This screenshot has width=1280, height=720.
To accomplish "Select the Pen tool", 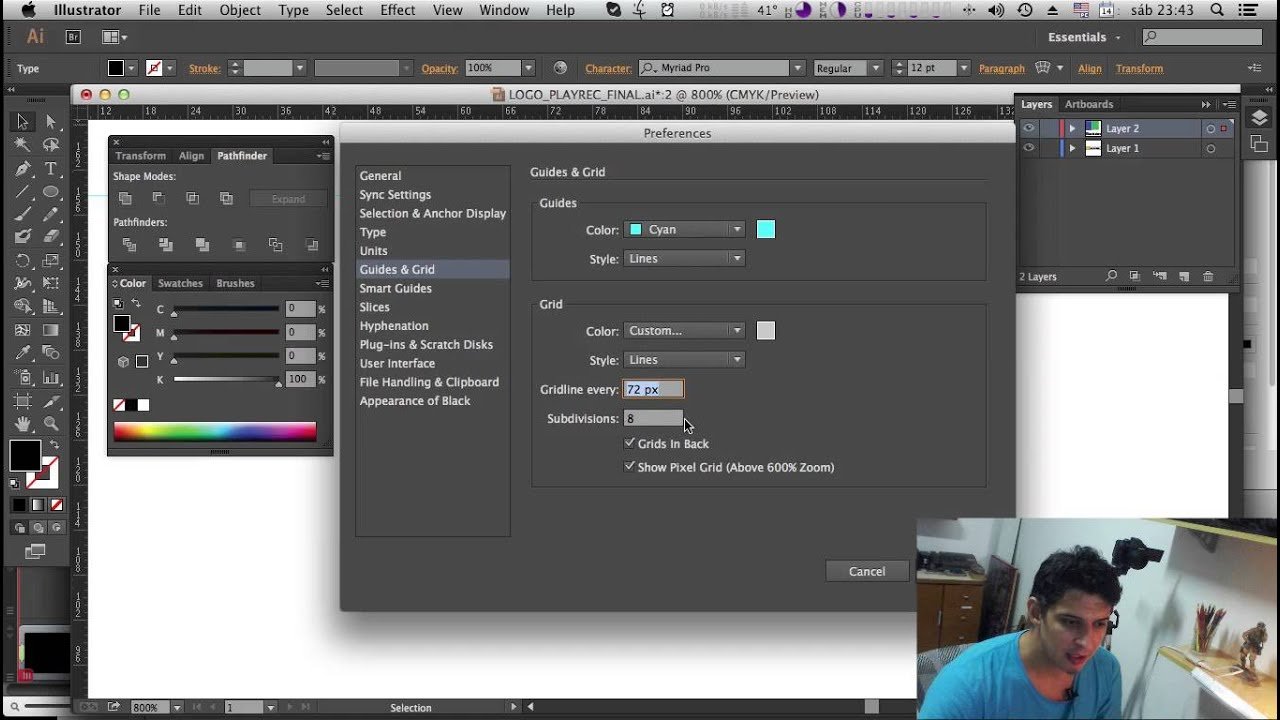I will click(x=21, y=168).
